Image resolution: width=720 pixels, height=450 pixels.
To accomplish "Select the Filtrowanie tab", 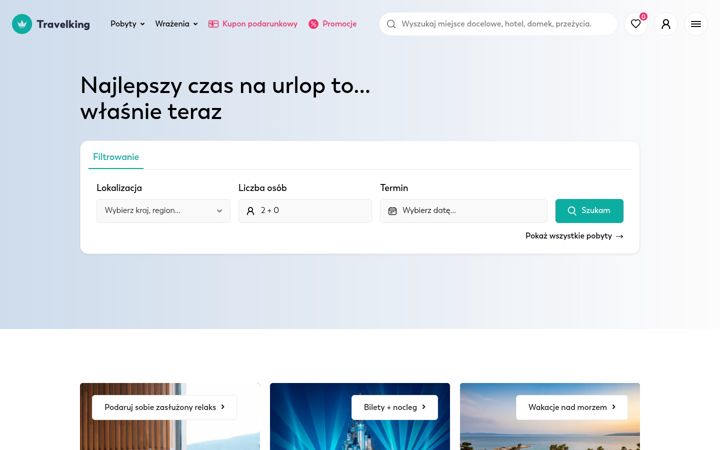I will click(116, 157).
